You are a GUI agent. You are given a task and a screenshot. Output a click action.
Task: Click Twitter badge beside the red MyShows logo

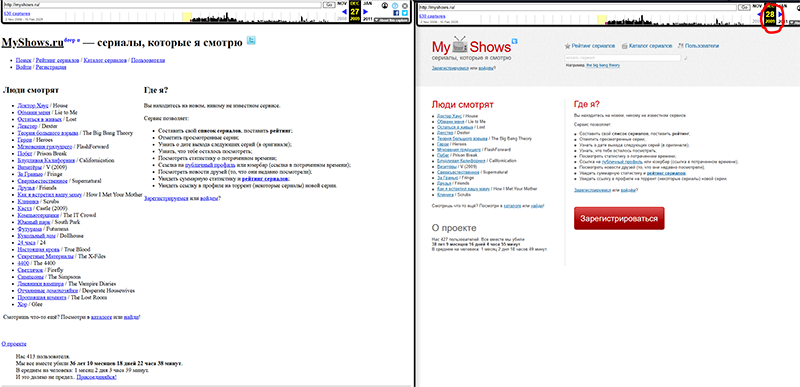point(514,41)
